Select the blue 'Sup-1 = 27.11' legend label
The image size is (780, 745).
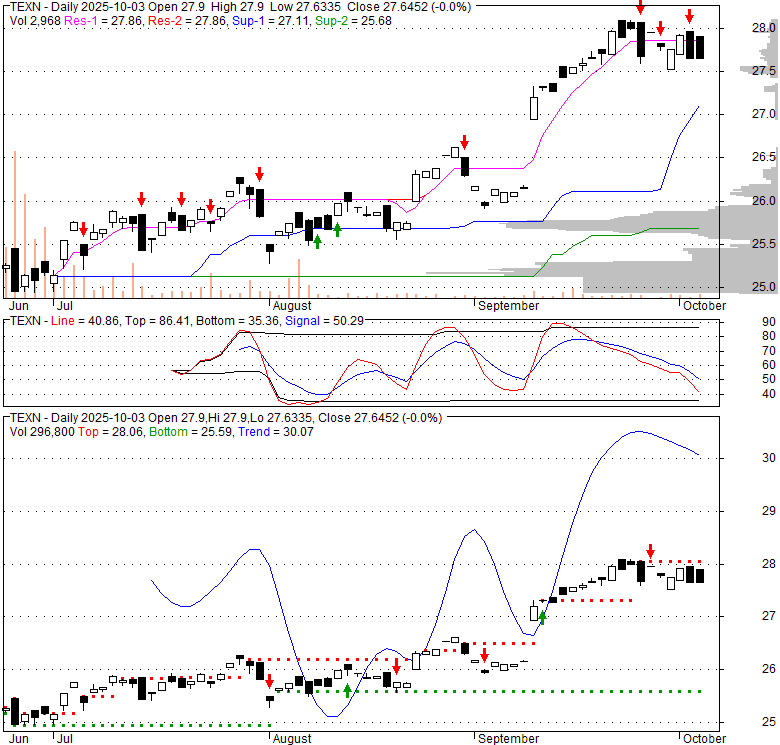pyautogui.click(x=272, y=21)
